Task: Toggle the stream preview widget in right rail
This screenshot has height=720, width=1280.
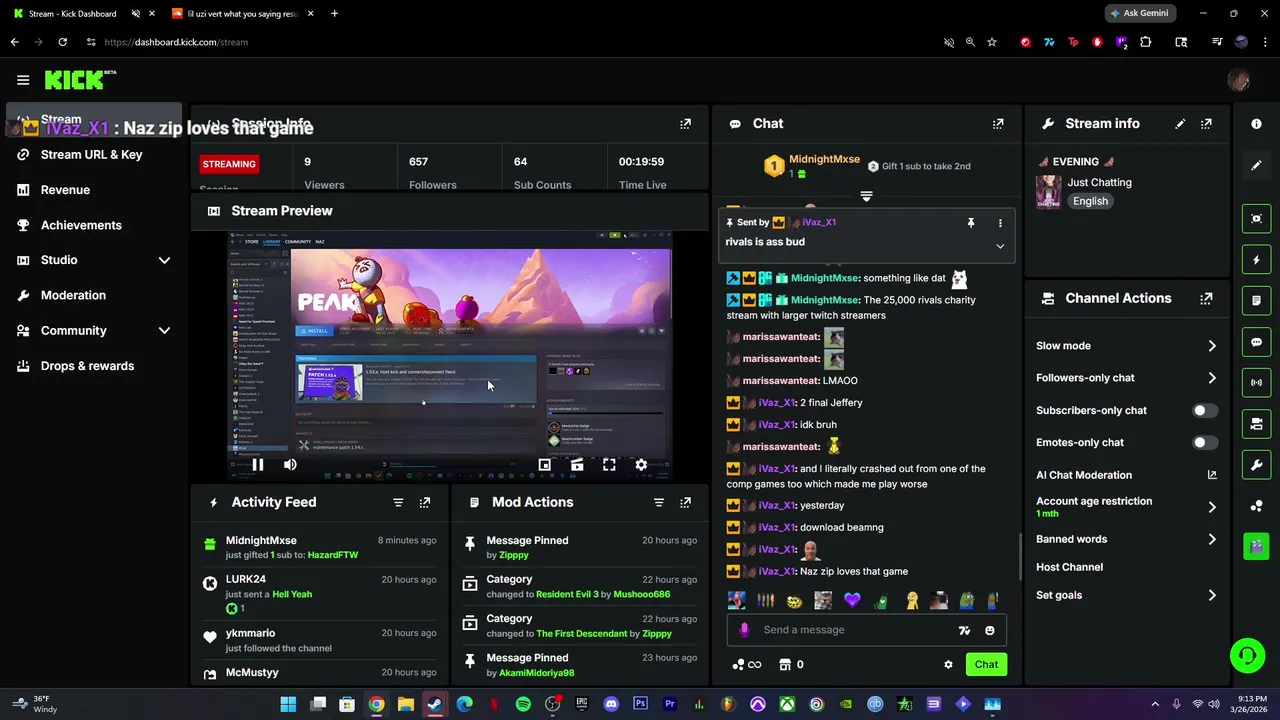Action: coord(1257,218)
